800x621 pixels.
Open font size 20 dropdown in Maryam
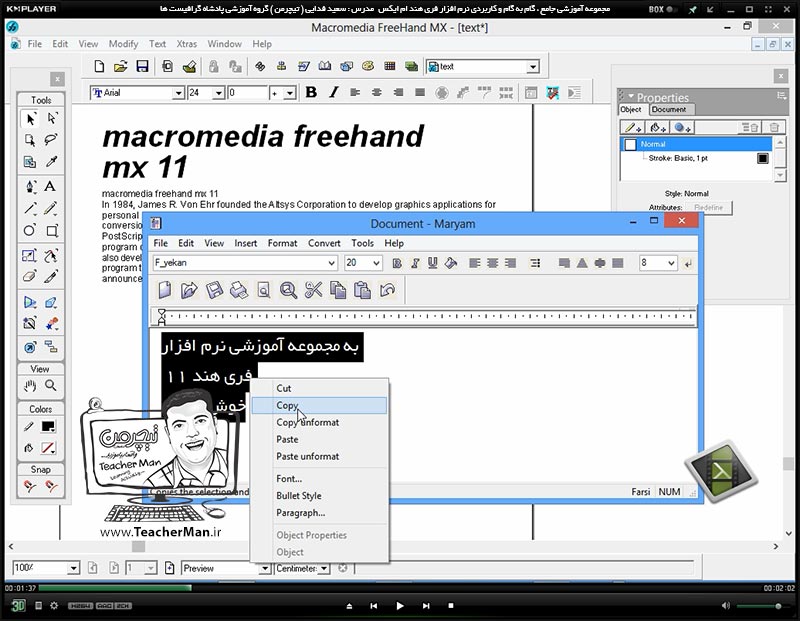[x=376, y=263]
